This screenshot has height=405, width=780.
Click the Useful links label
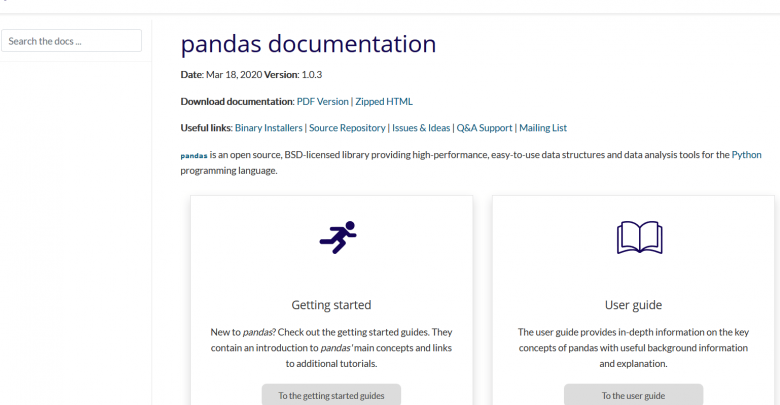click(x=206, y=128)
